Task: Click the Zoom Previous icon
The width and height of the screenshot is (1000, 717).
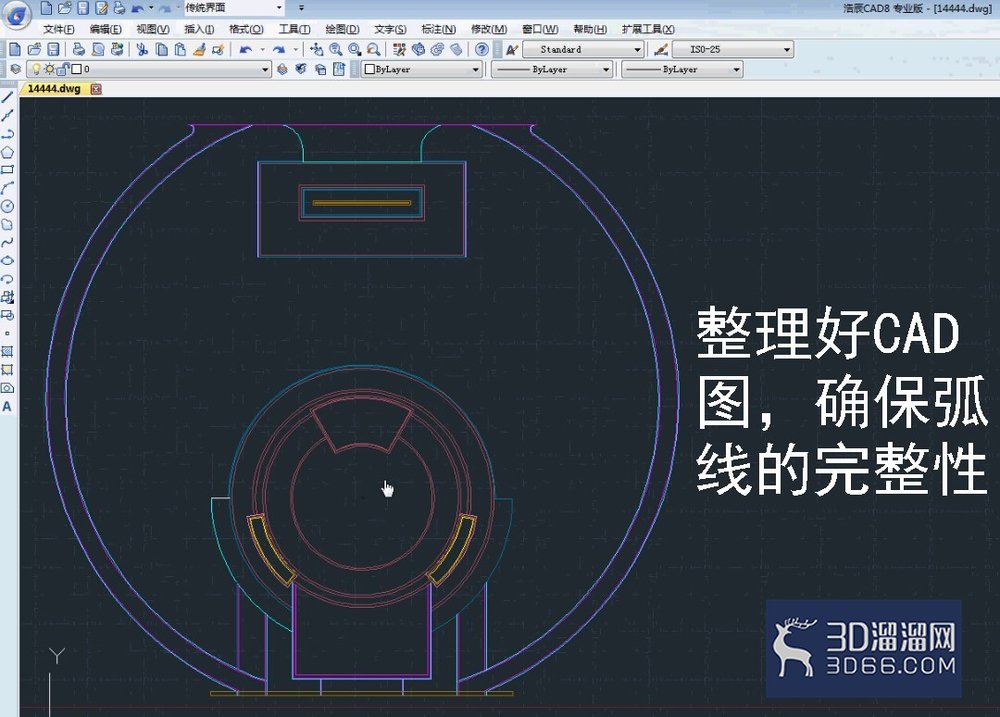Action: click(374, 49)
